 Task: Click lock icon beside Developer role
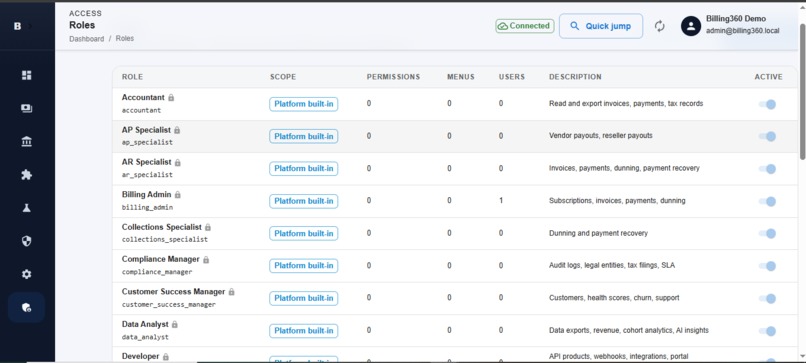(166, 356)
